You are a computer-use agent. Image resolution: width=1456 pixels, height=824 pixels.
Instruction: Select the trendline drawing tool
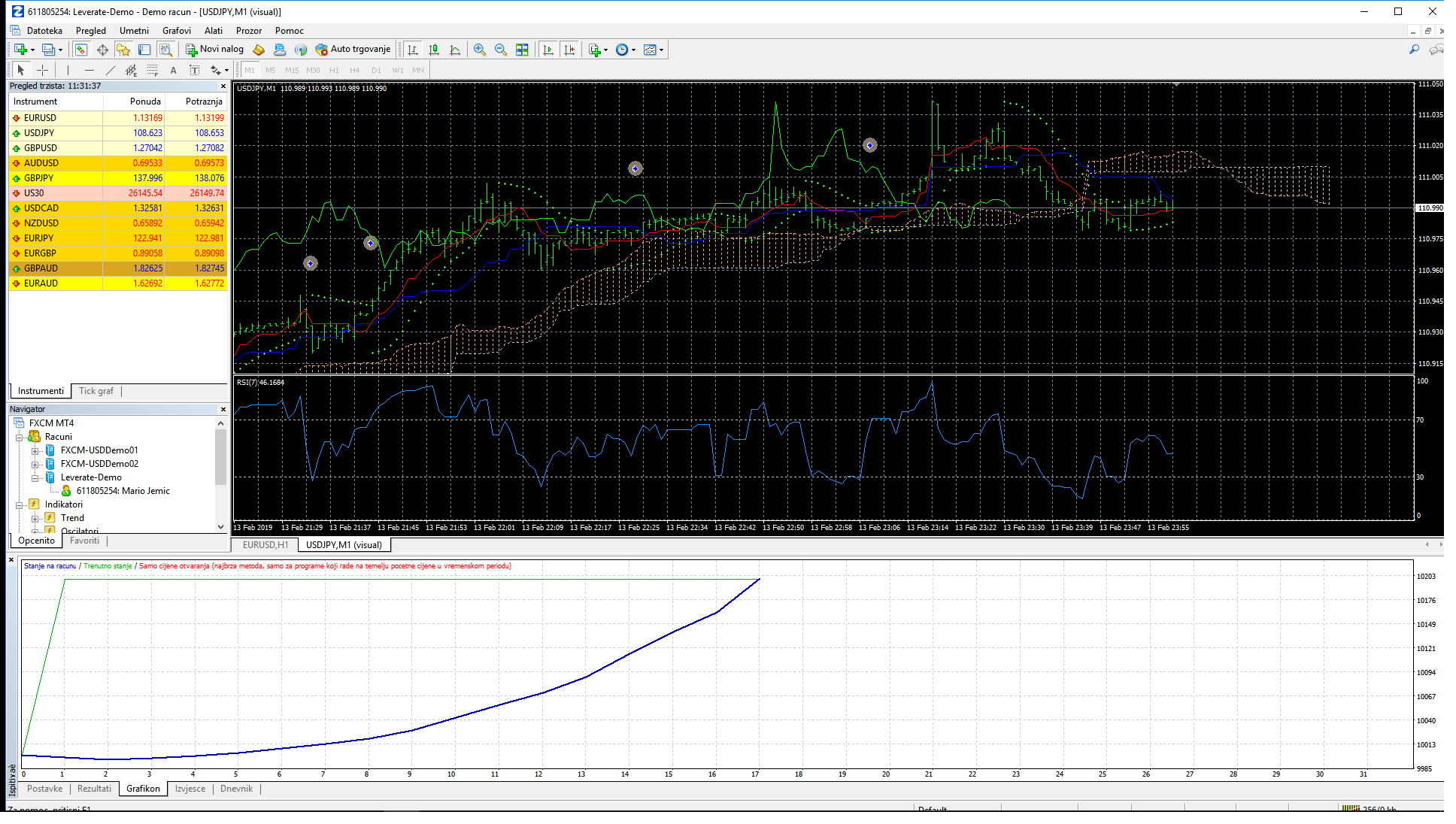(111, 70)
